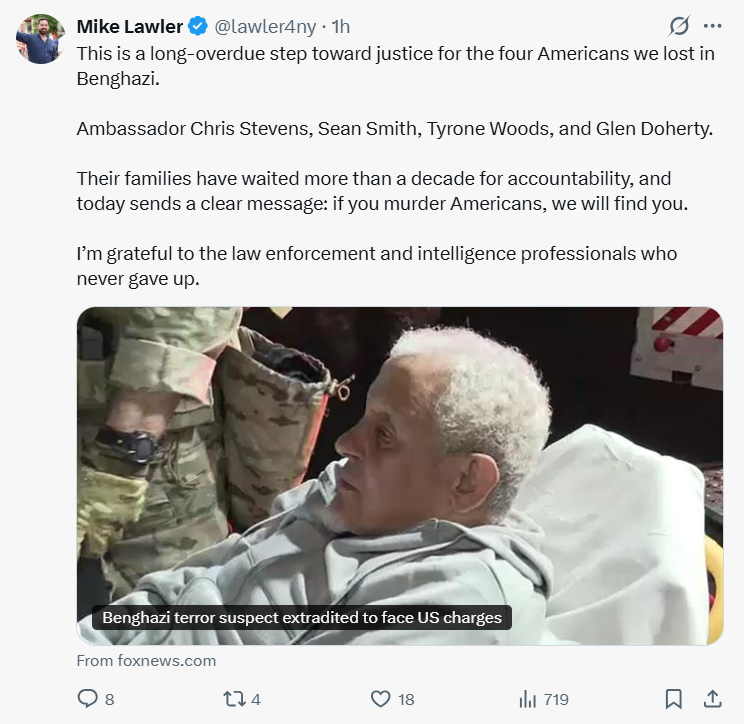Screen dimensions: 744x724
Task: Open the Grok explain-post icon
Action: pos(679,26)
